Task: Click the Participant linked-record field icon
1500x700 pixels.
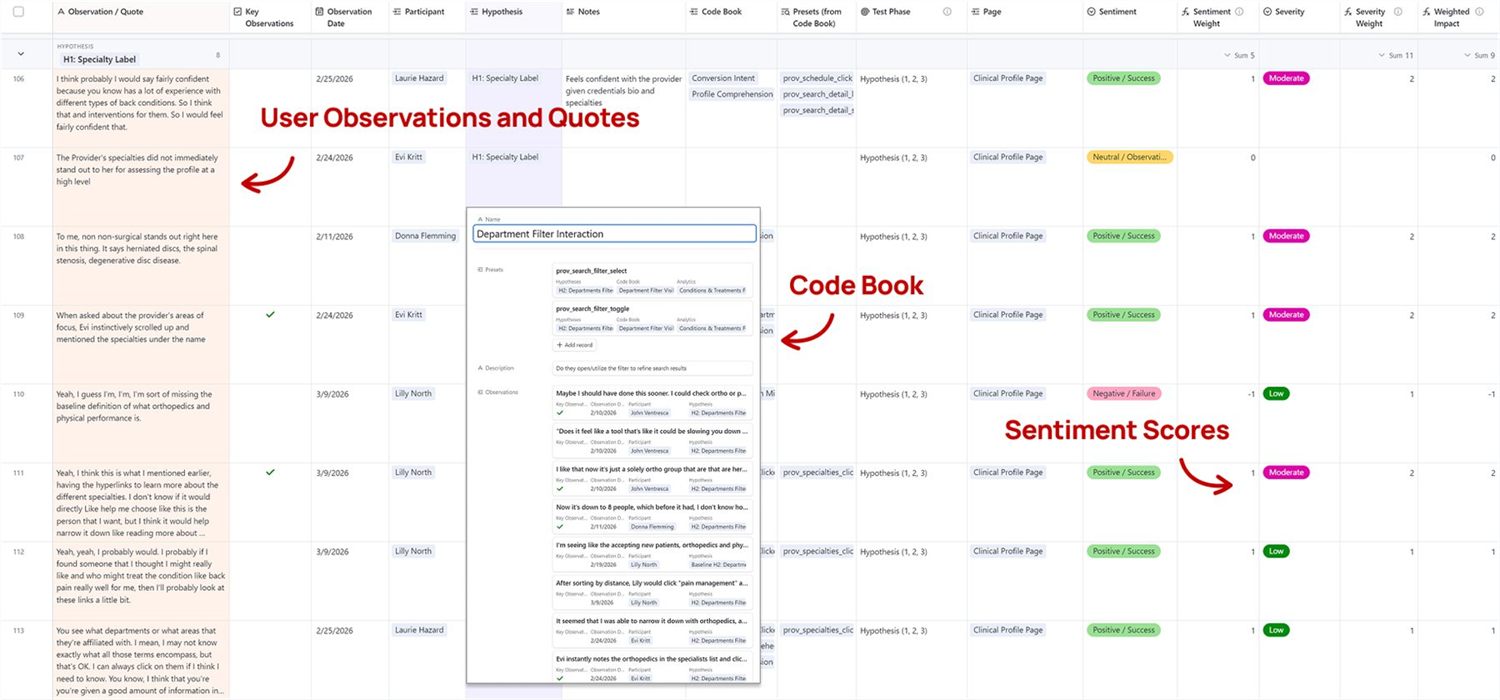Action: 397,12
